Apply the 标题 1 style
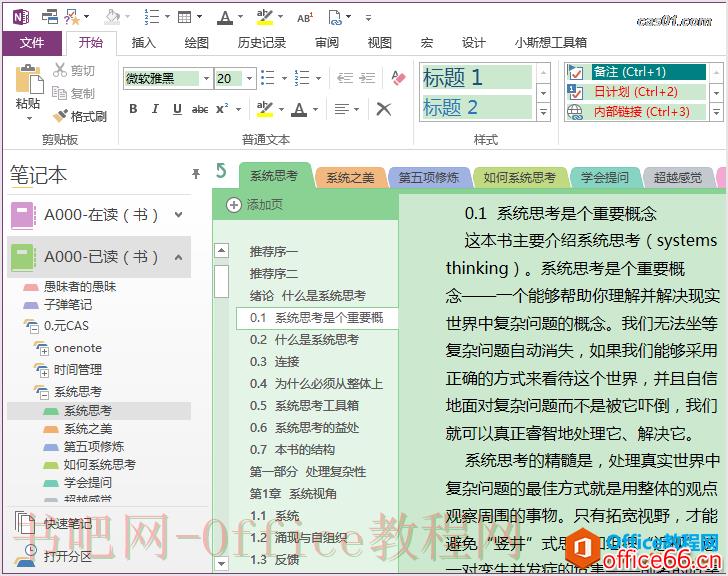The image size is (728, 576). click(477, 77)
